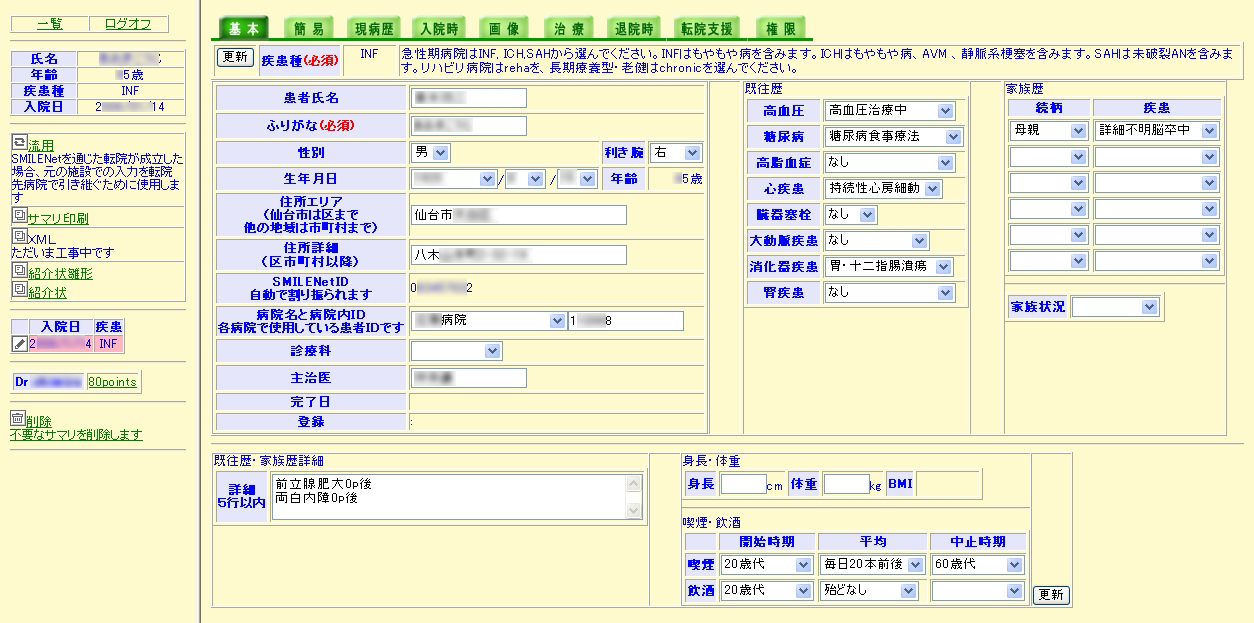The image size is (1254, 623).
Task: Click the 流用 transfer icon
Action: coord(18,144)
